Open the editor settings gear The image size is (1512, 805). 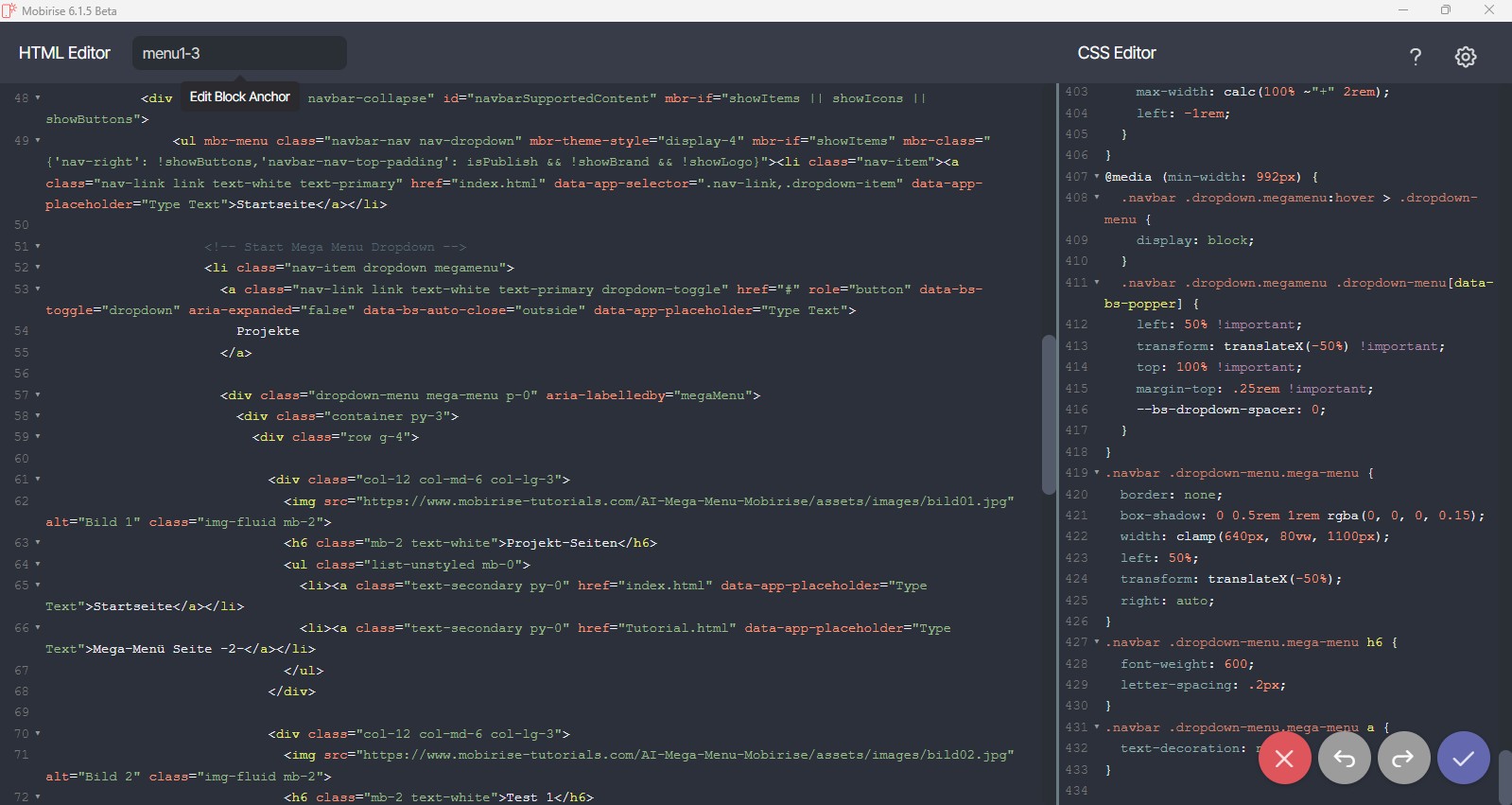(1465, 57)
